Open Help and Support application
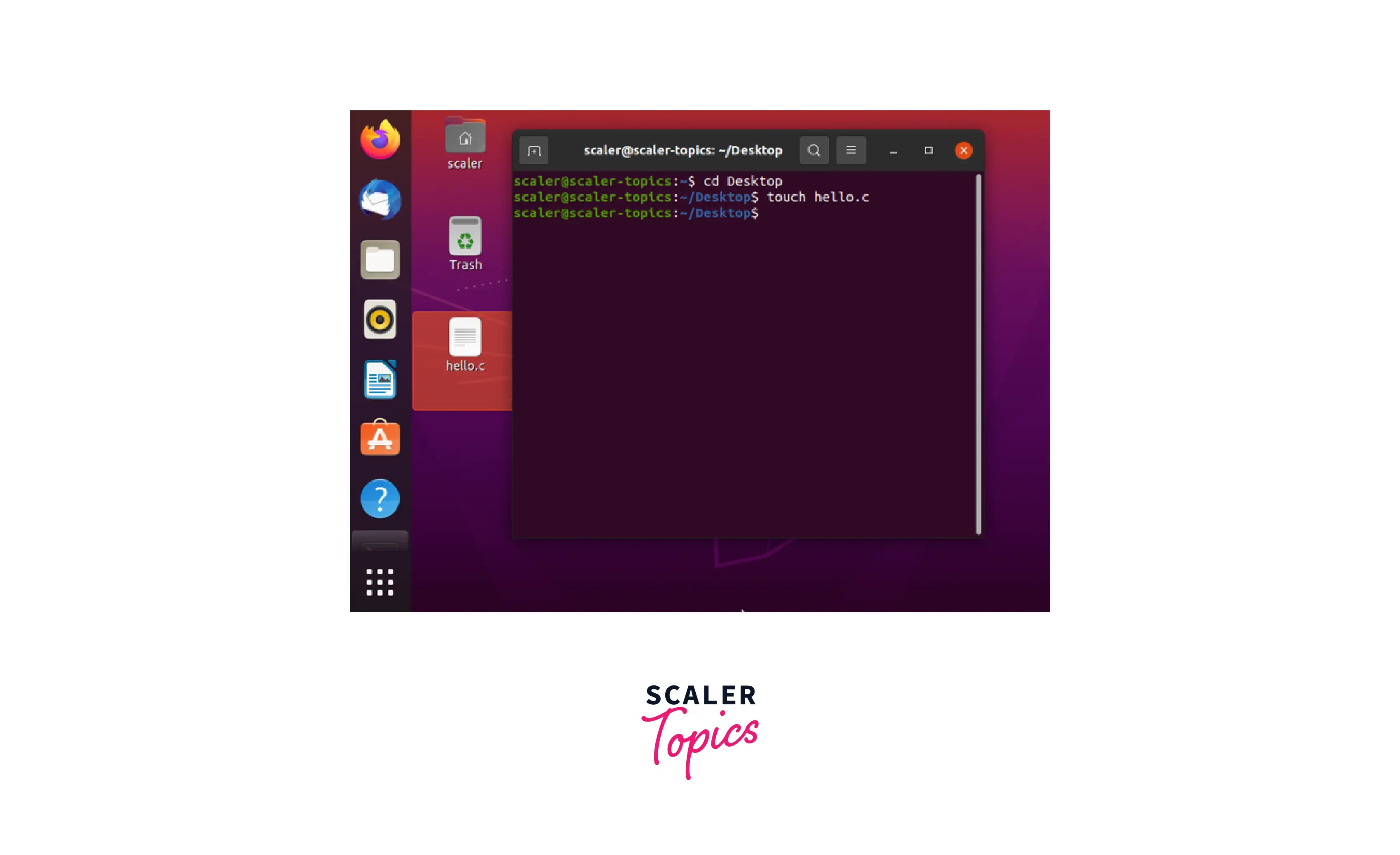1400x855 pixels. click(382, 499)
